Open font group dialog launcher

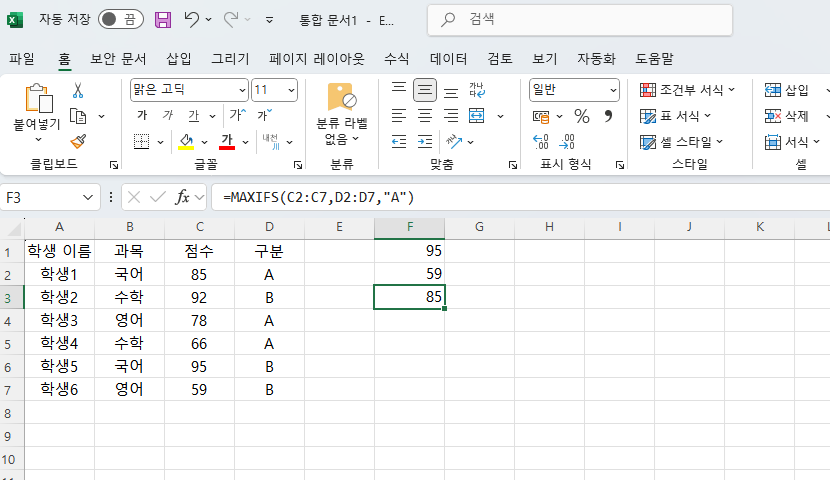[x=298, y=165]
